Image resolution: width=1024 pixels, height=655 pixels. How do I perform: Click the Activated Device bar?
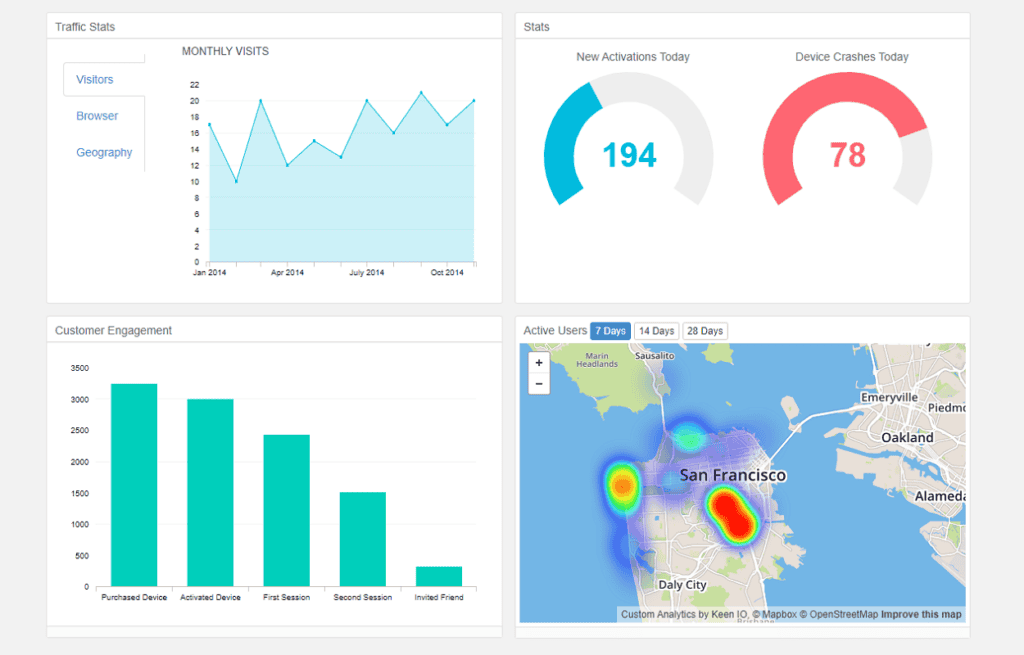(x=210, y=493)
